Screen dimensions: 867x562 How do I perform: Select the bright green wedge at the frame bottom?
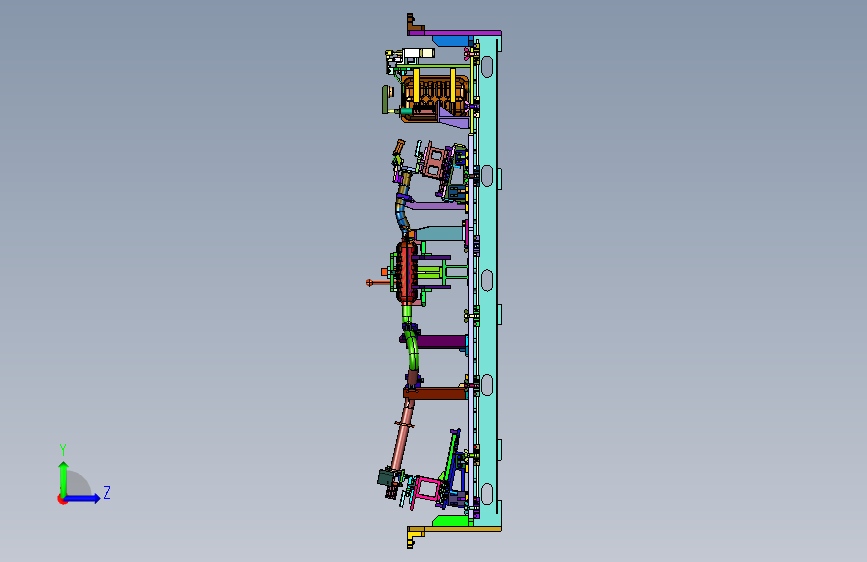point(450,521)
